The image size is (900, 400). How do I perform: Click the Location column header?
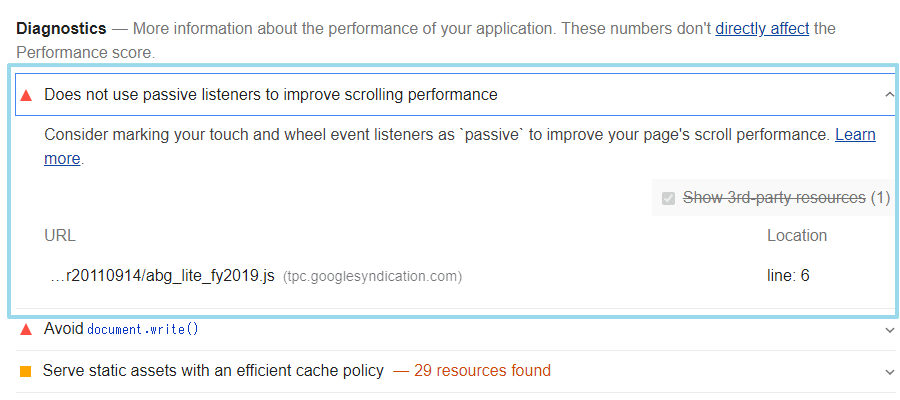tap(797, 236)
